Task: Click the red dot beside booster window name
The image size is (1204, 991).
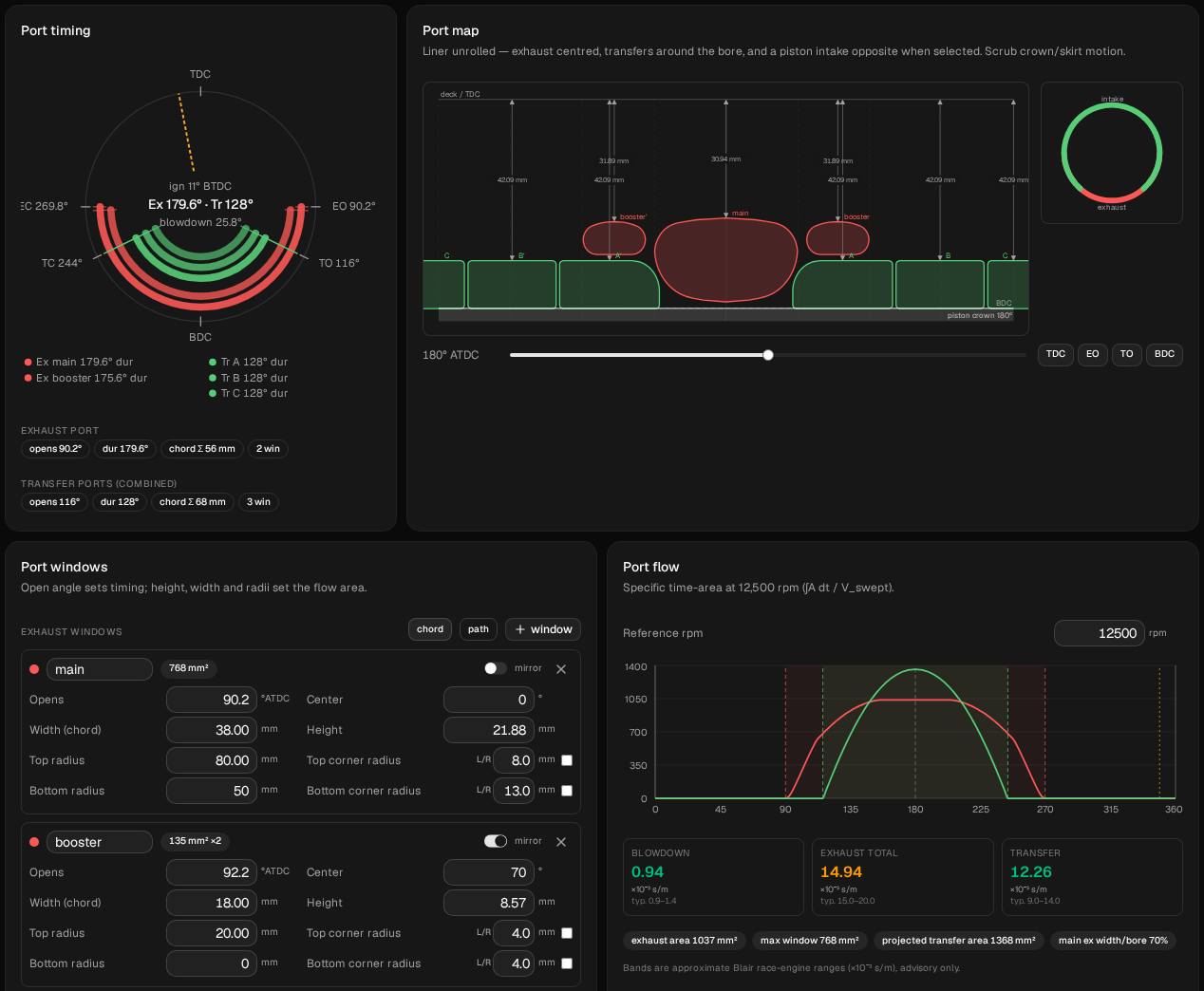Action: [x=34, y=842]
